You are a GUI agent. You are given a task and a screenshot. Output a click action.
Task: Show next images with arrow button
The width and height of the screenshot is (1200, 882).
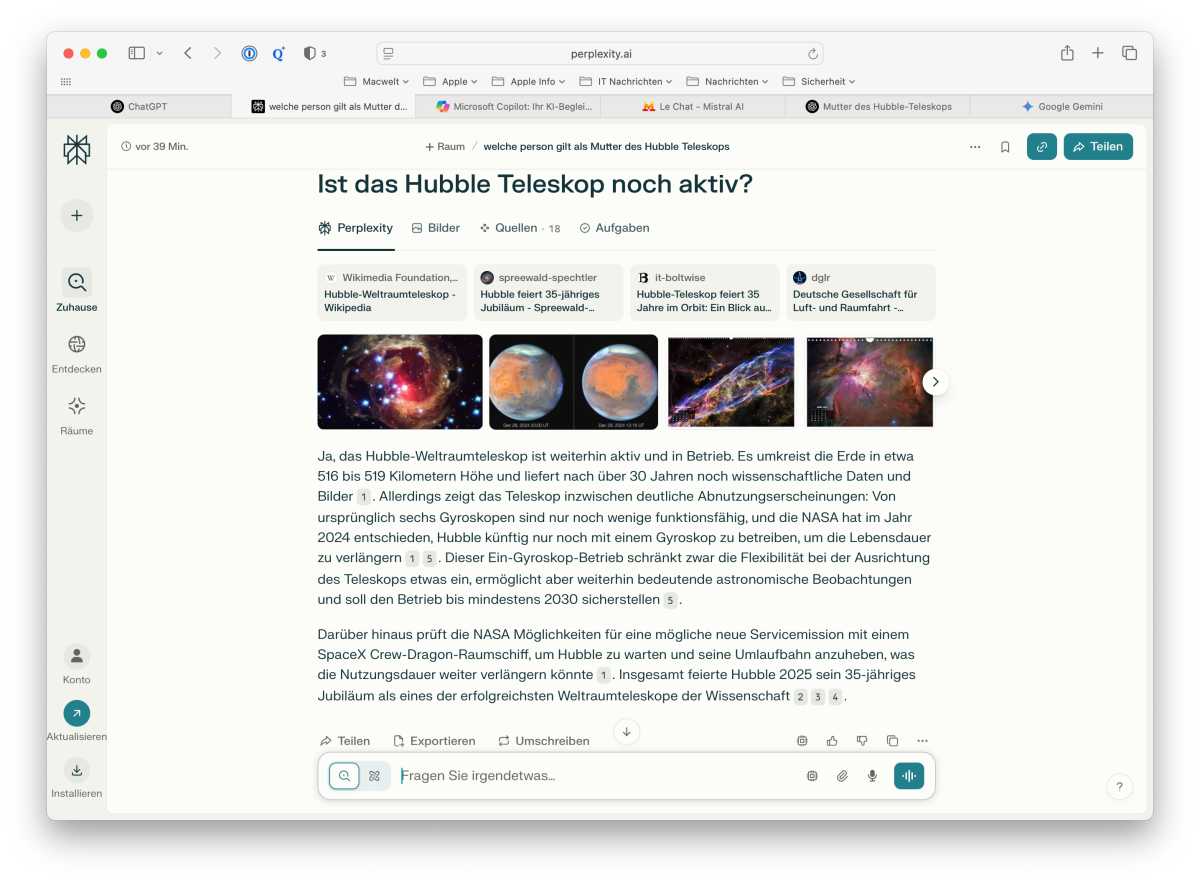click(x=935, y=382)
